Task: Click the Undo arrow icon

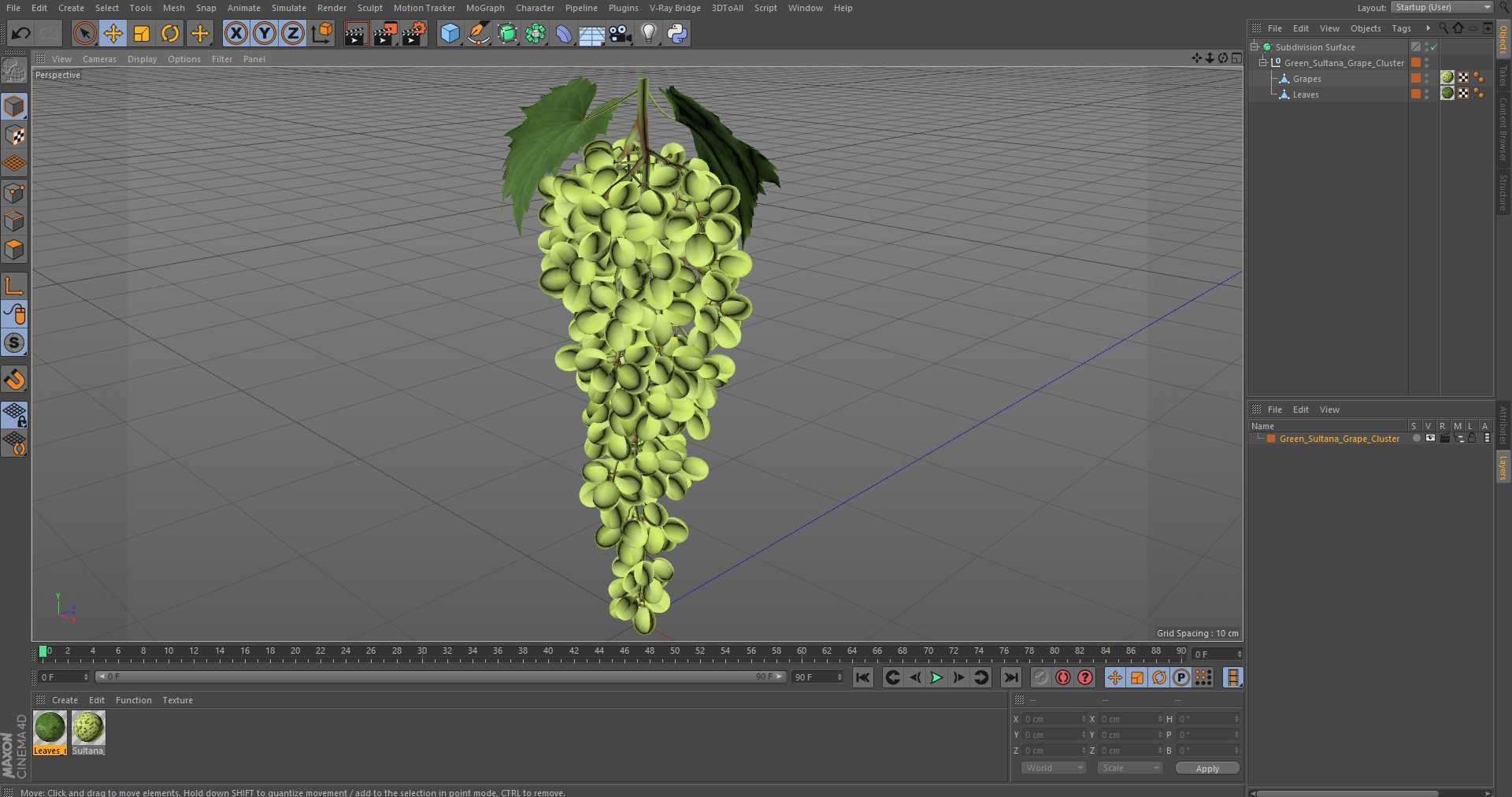Action: tap(21, 33)
